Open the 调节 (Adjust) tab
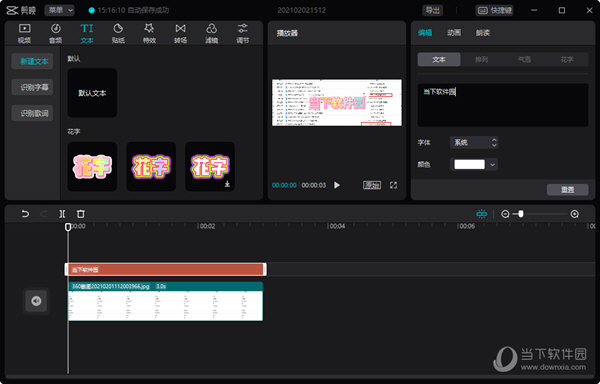Viewport: 600px width, 384px height. (x=243, y=33)
